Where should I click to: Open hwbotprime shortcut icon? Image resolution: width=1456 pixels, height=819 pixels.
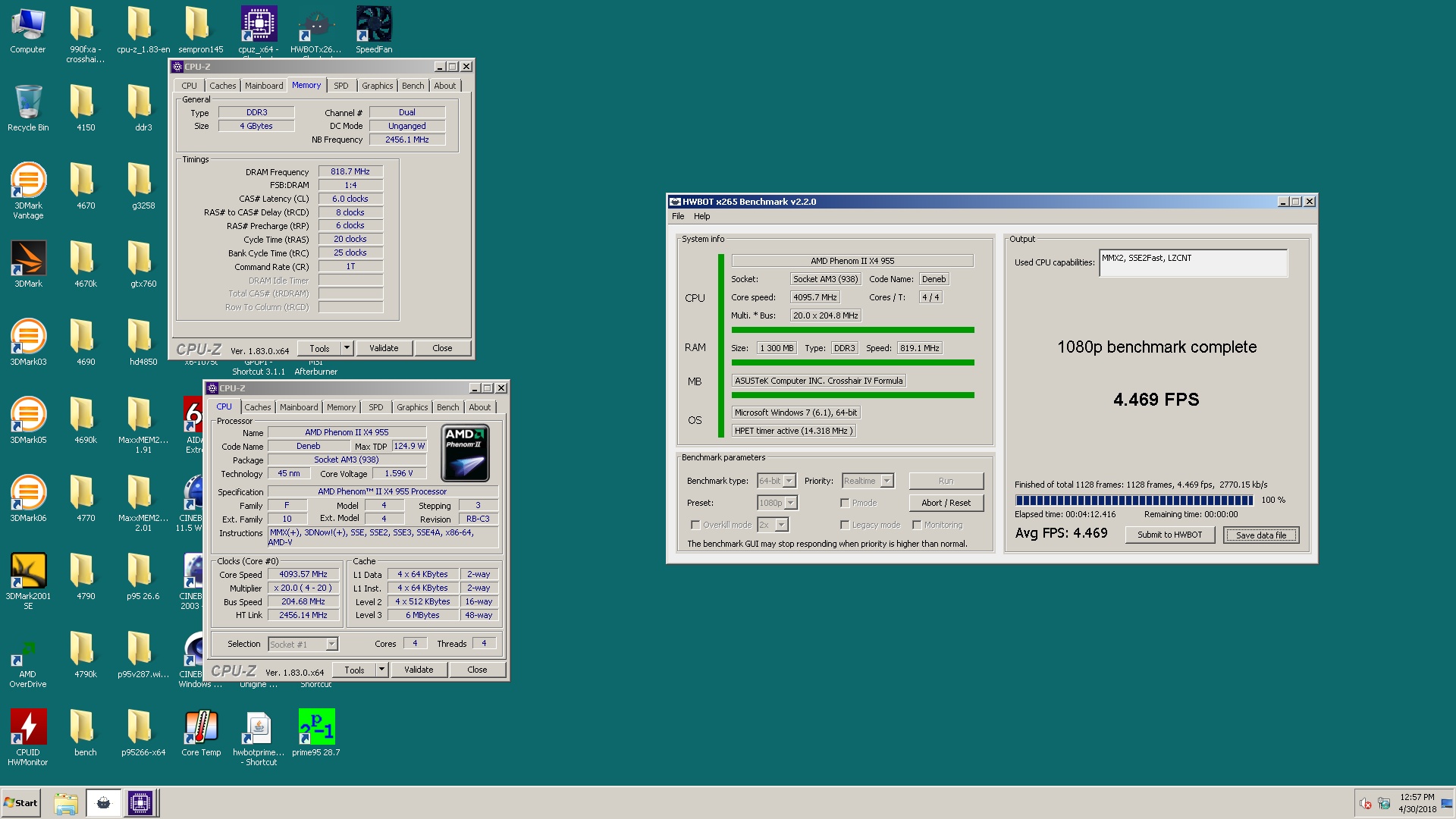click(259, 737)
